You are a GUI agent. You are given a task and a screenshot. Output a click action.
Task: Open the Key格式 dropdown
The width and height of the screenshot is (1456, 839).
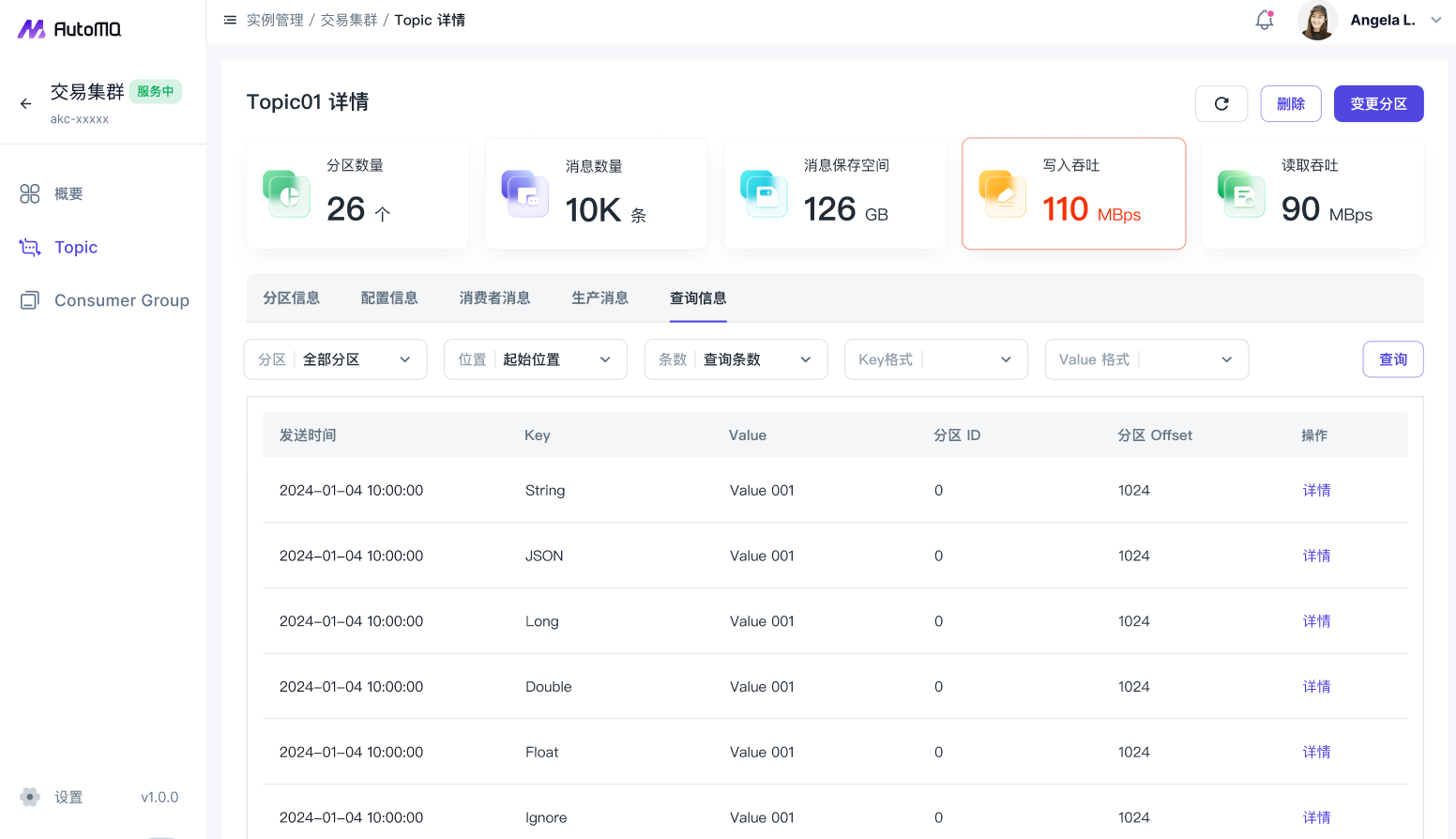coord(936,359)
